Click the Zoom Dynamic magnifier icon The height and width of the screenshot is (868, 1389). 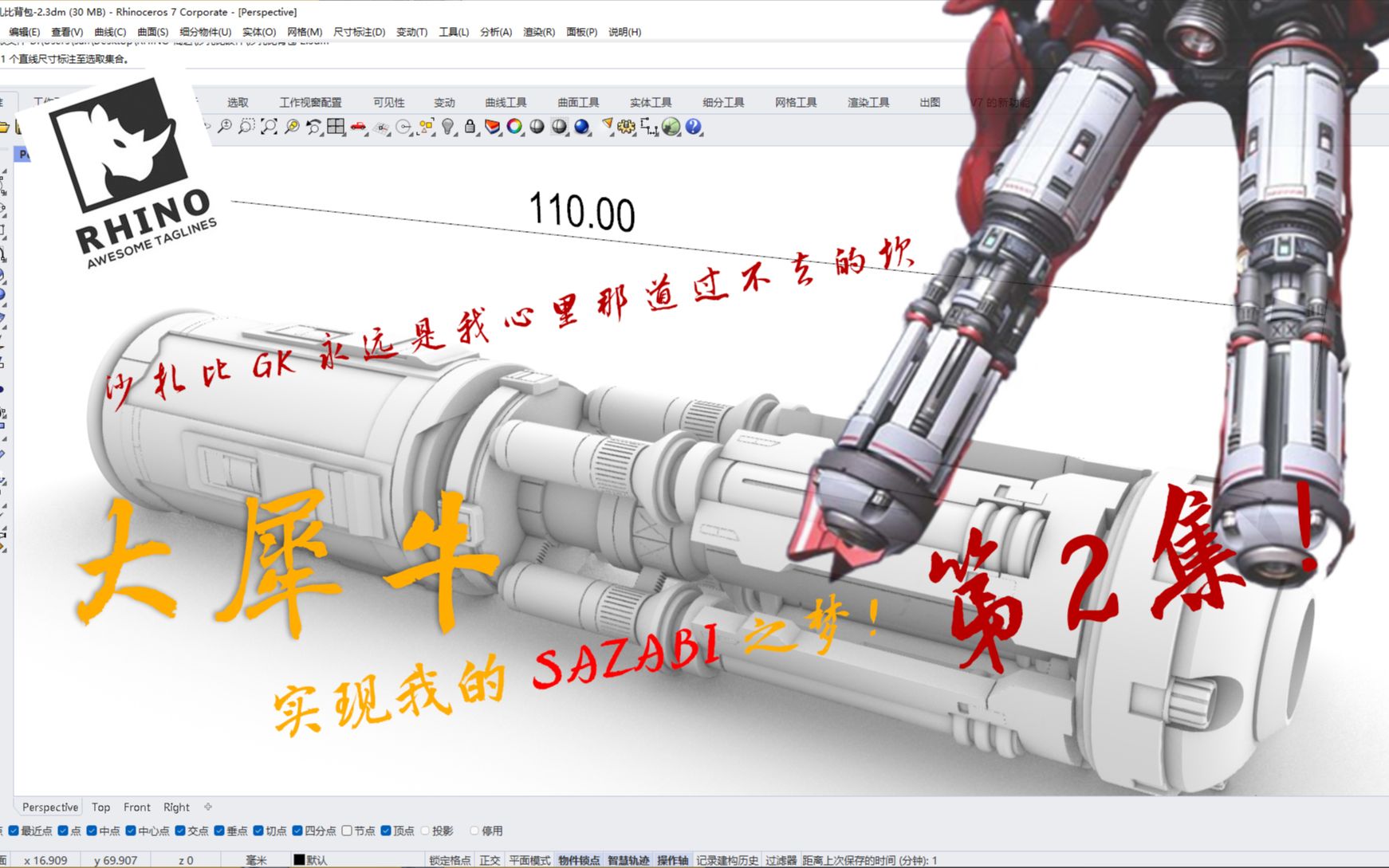(225, 126)
